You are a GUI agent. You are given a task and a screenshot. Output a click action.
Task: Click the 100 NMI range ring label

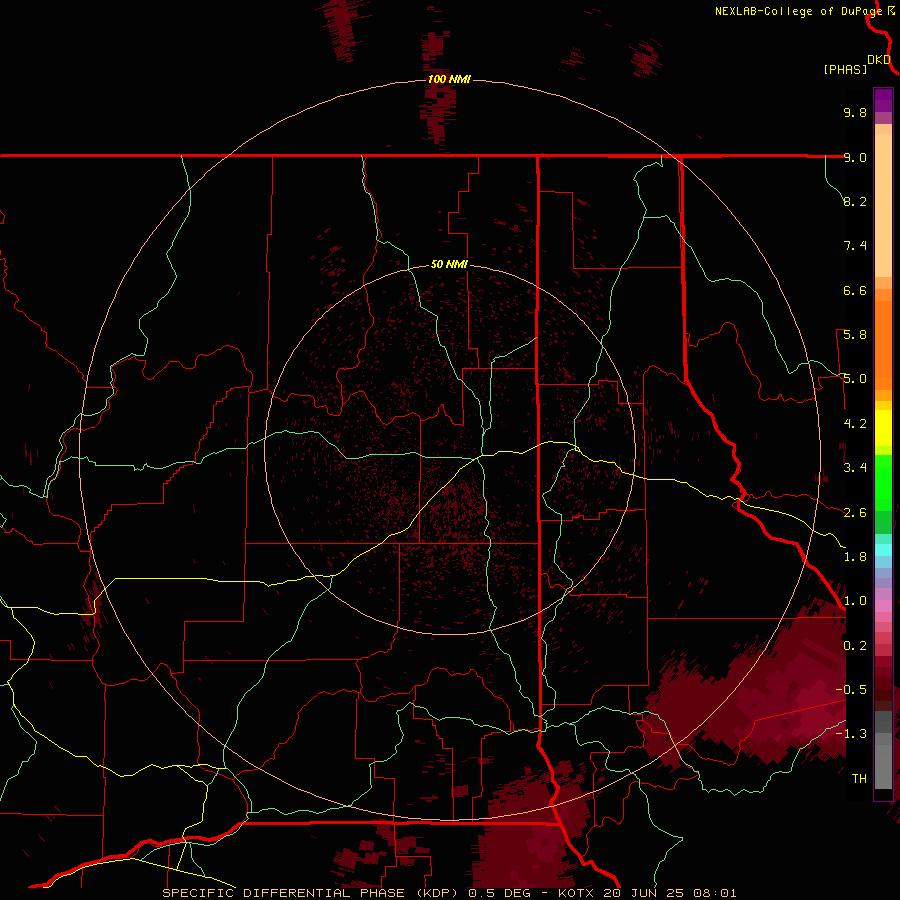(x=449, y=79)
